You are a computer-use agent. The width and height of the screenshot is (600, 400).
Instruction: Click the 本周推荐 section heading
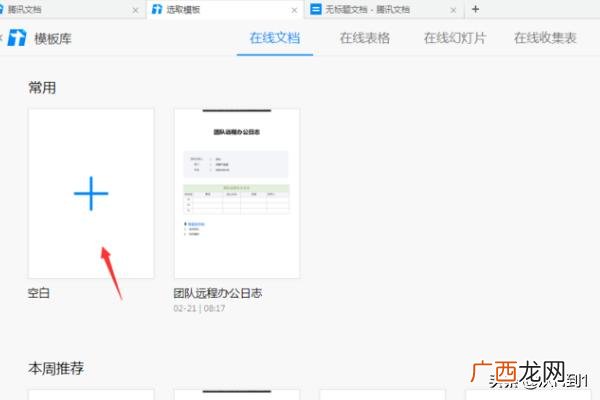(x=56, y=369)
